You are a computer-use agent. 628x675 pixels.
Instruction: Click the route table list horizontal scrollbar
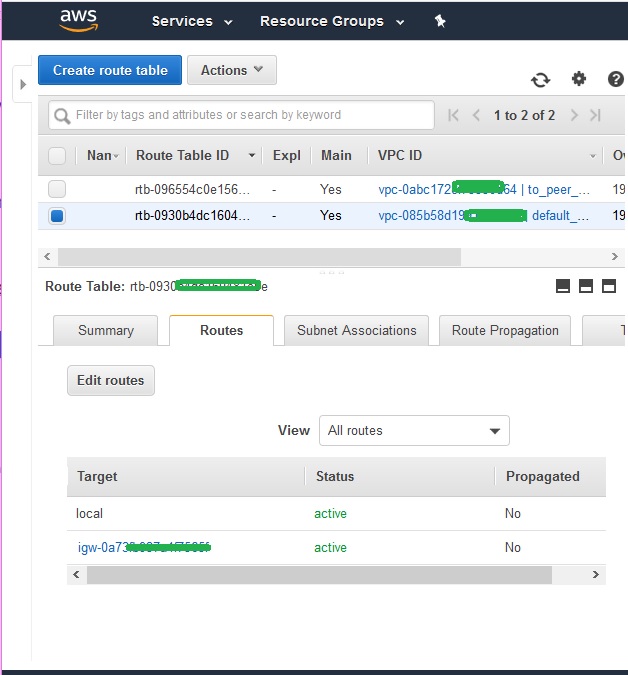[260, 257]
